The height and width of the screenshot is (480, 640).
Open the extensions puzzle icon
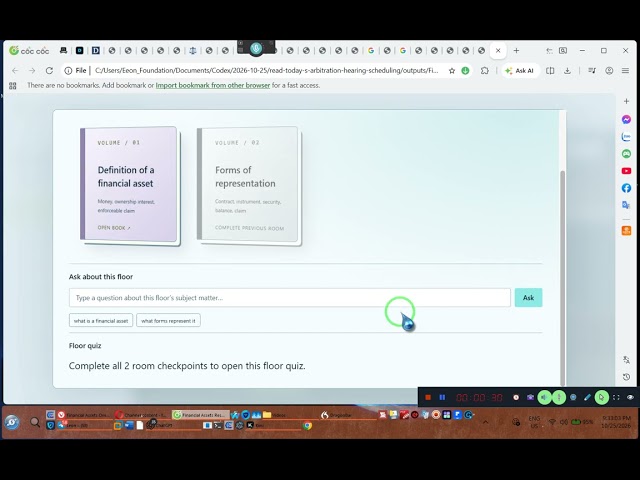[x=484, y=71]
